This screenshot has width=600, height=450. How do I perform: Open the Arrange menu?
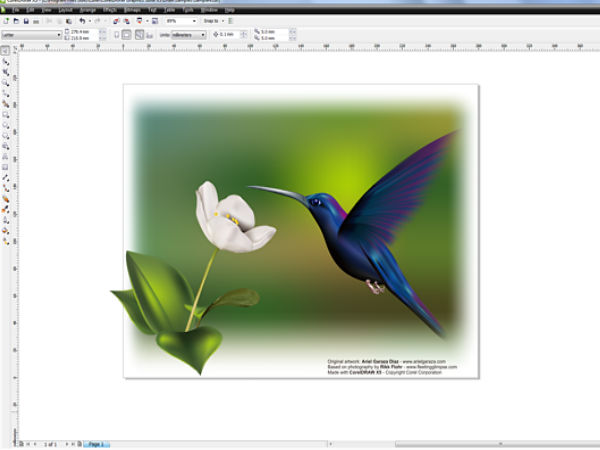(88, 10)
